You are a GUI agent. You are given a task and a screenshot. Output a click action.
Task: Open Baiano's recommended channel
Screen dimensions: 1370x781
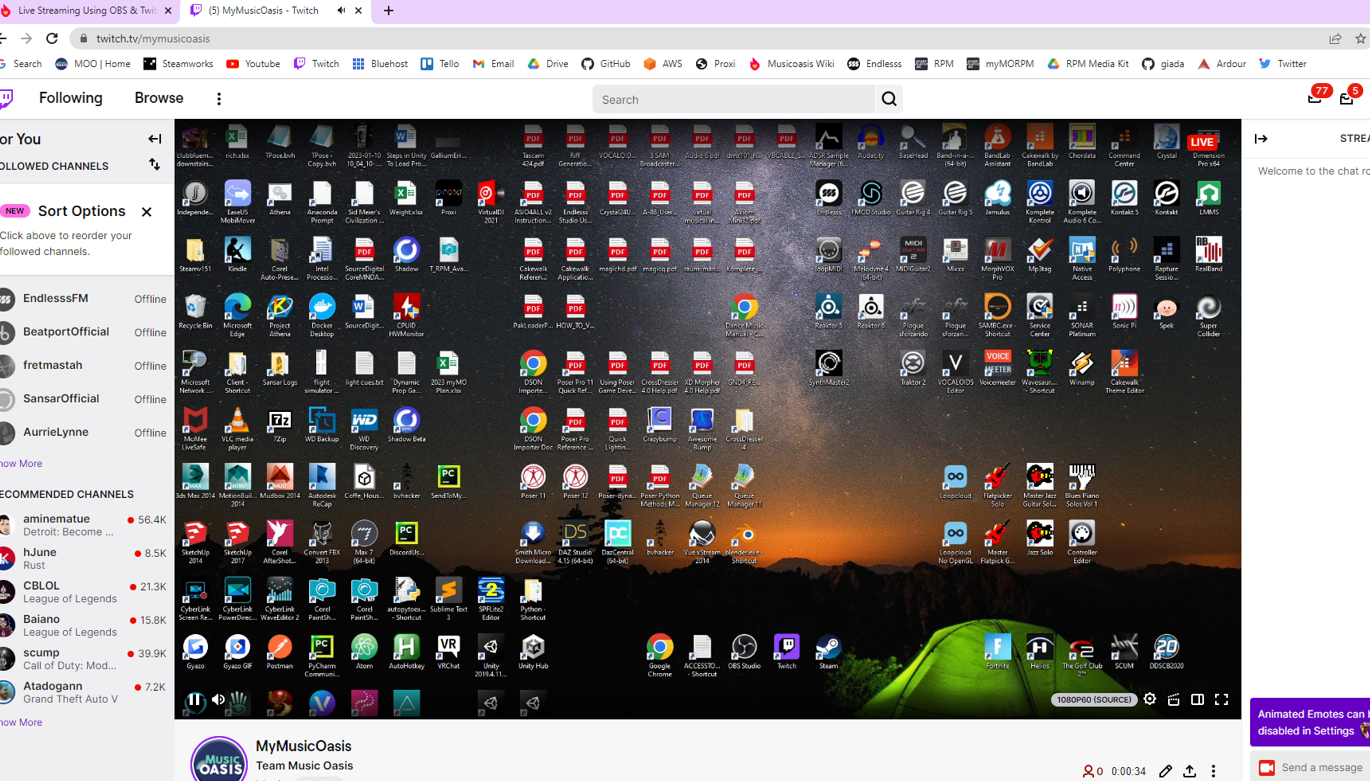84,625
